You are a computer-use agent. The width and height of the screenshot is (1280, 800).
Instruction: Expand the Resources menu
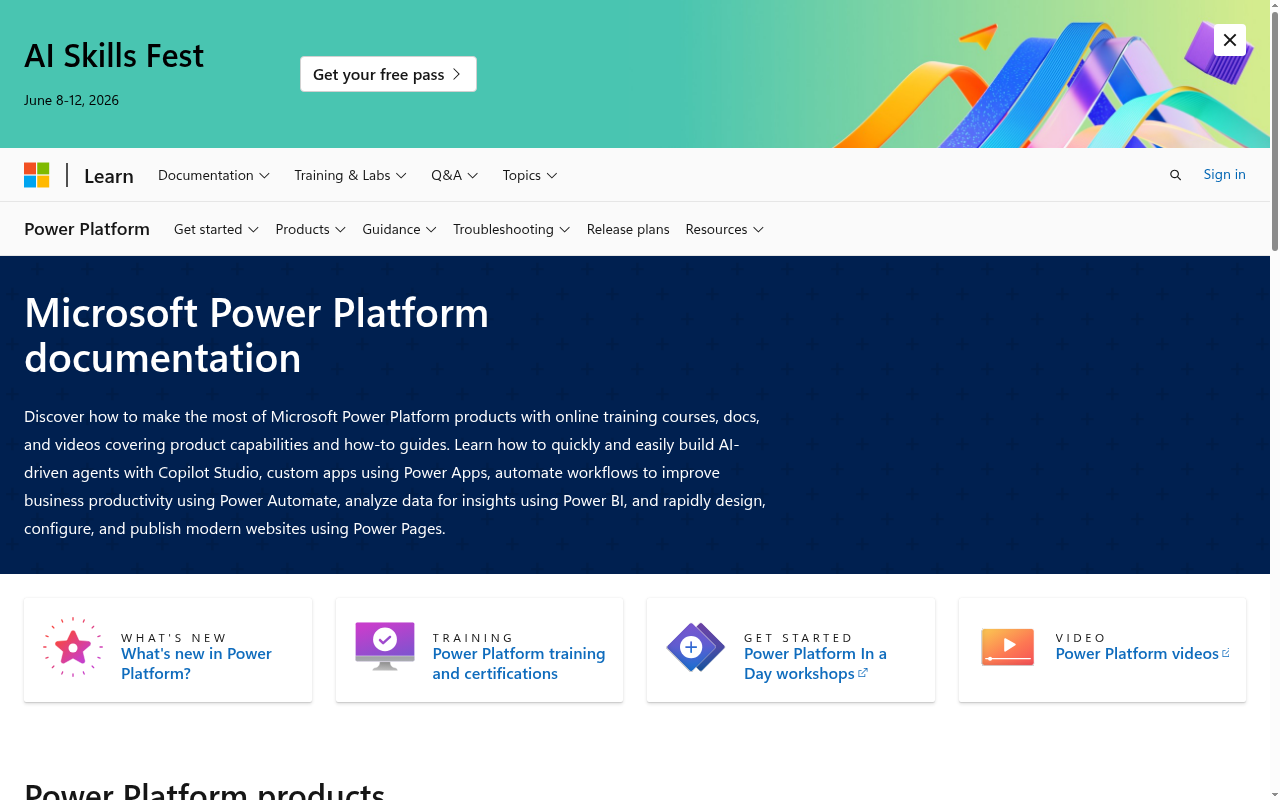pyautogui.click(x=724, y=229)
